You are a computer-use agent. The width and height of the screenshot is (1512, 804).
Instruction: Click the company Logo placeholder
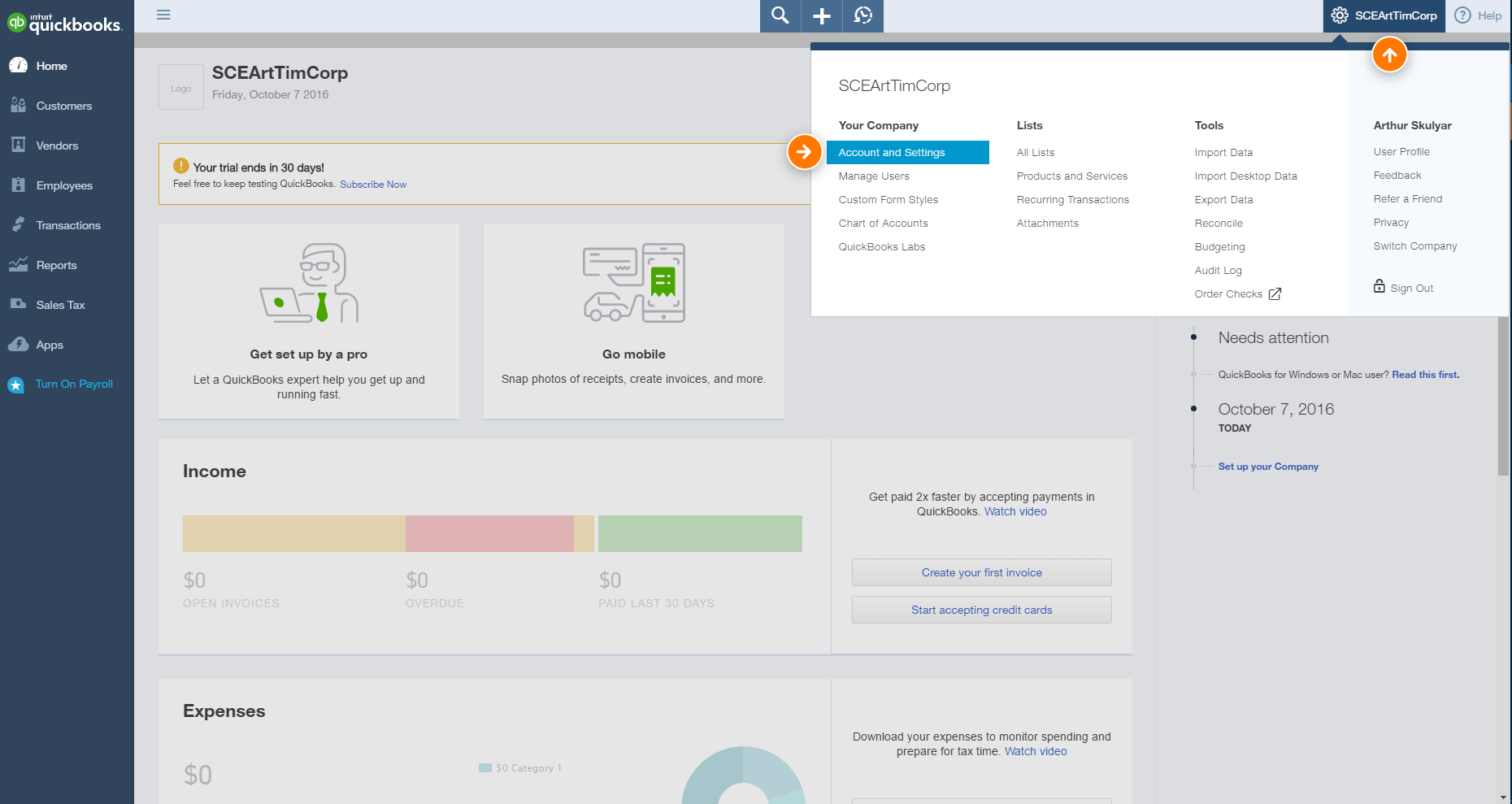click(181, 88)
